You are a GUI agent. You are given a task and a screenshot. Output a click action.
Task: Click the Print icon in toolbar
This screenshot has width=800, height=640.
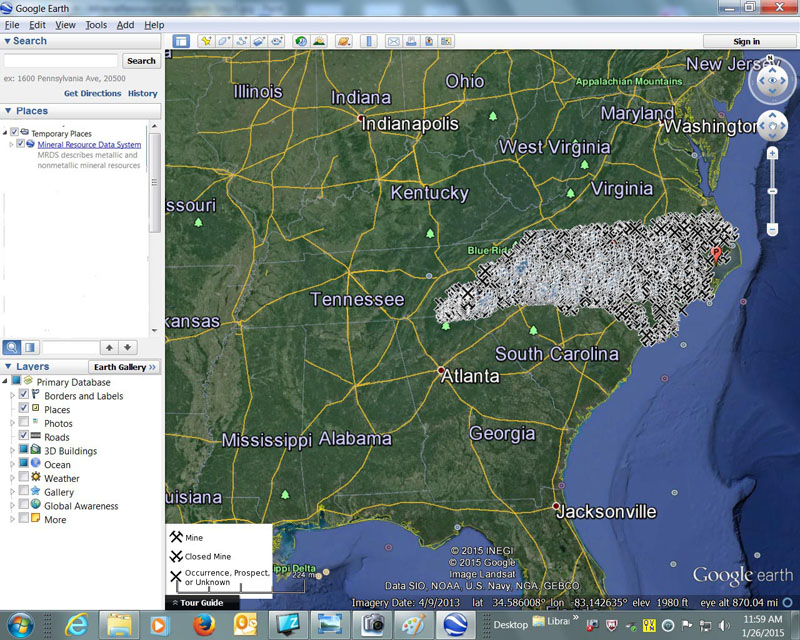[411, 41]
